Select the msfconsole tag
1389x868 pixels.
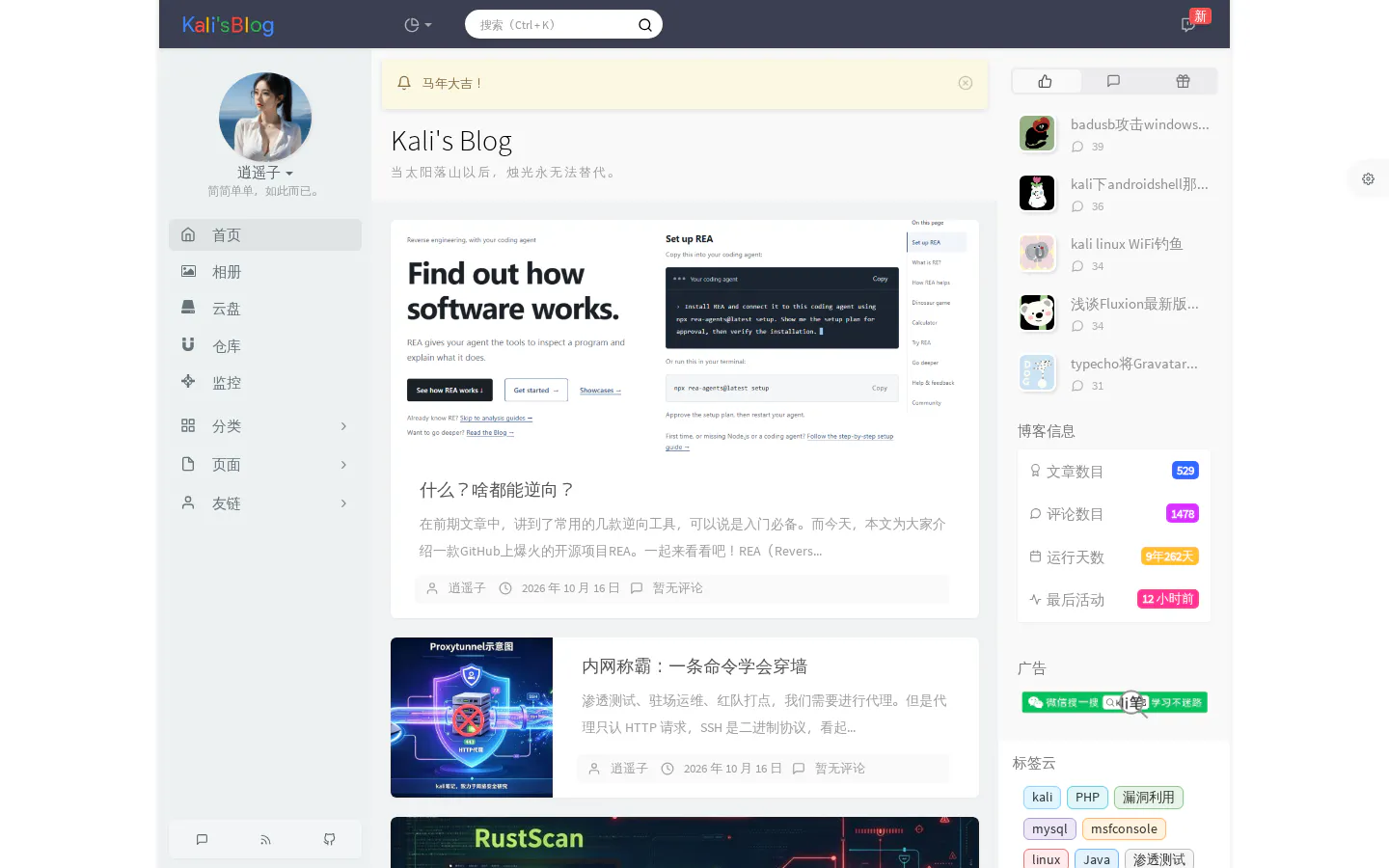1124,828
